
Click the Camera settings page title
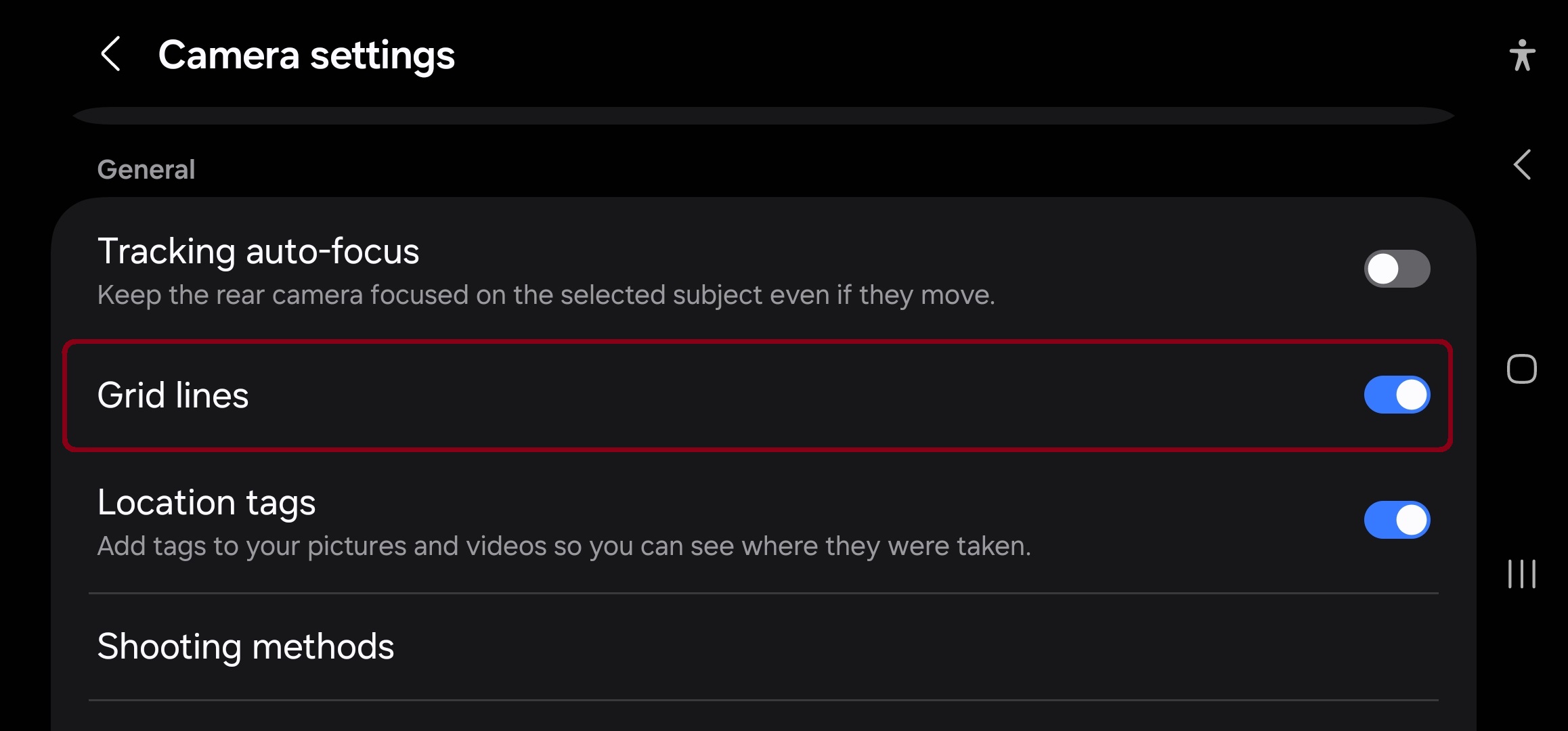(x=306, y=55)
